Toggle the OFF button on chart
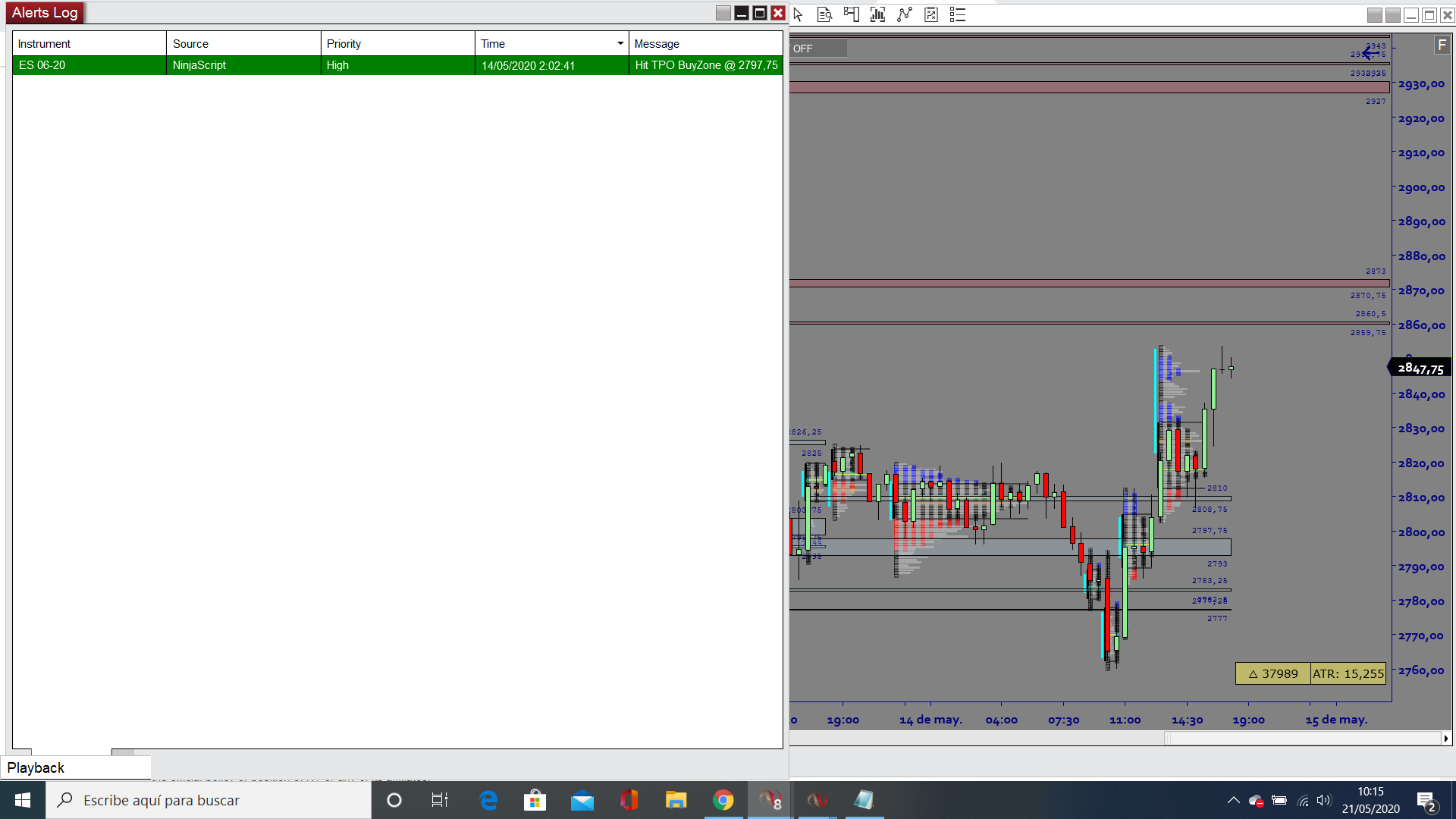1456x819 pixels. [x=817, y=49]
